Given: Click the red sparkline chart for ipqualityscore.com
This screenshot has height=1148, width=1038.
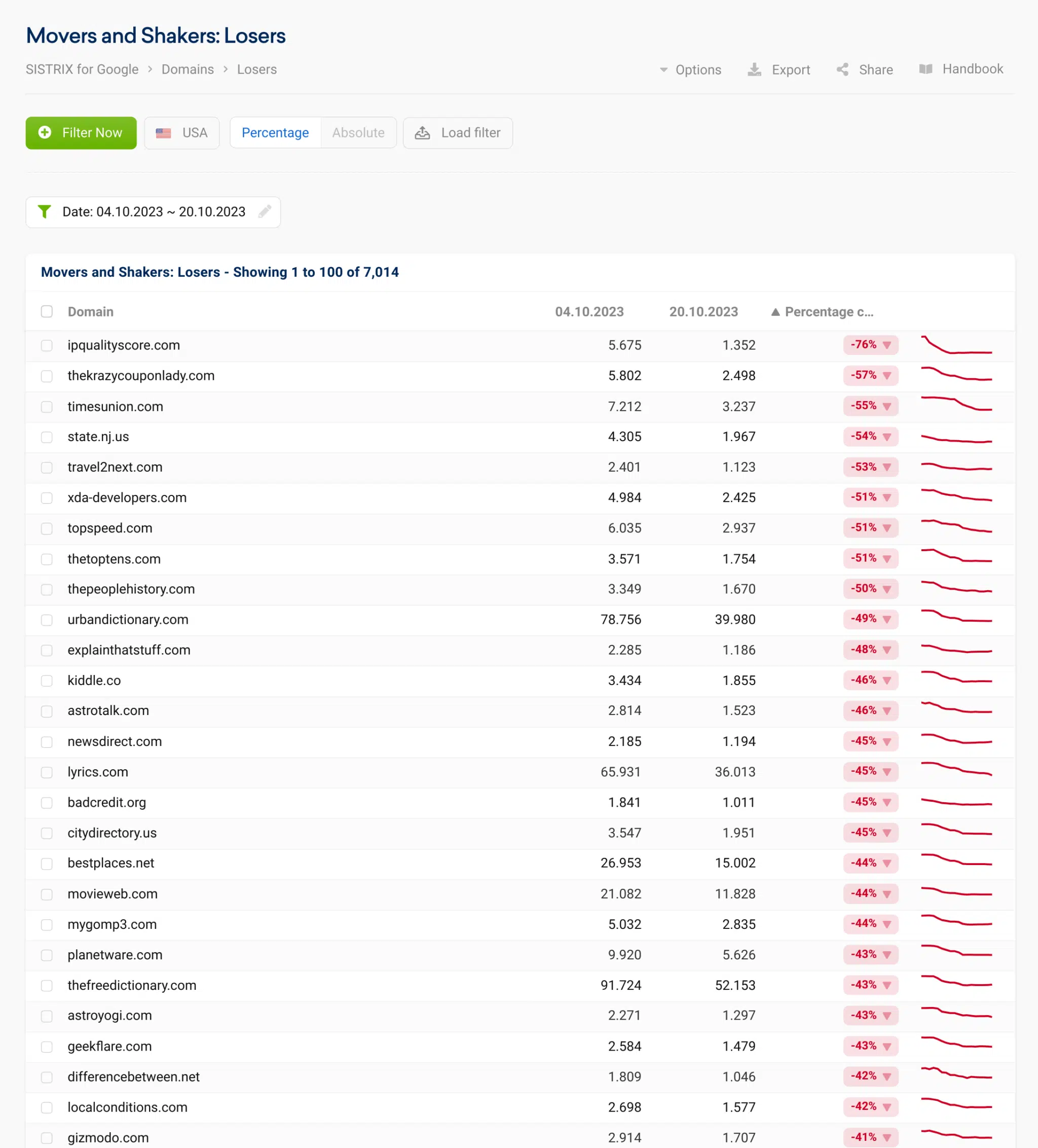Looking at the screenshot, I should tap(956, 345).
